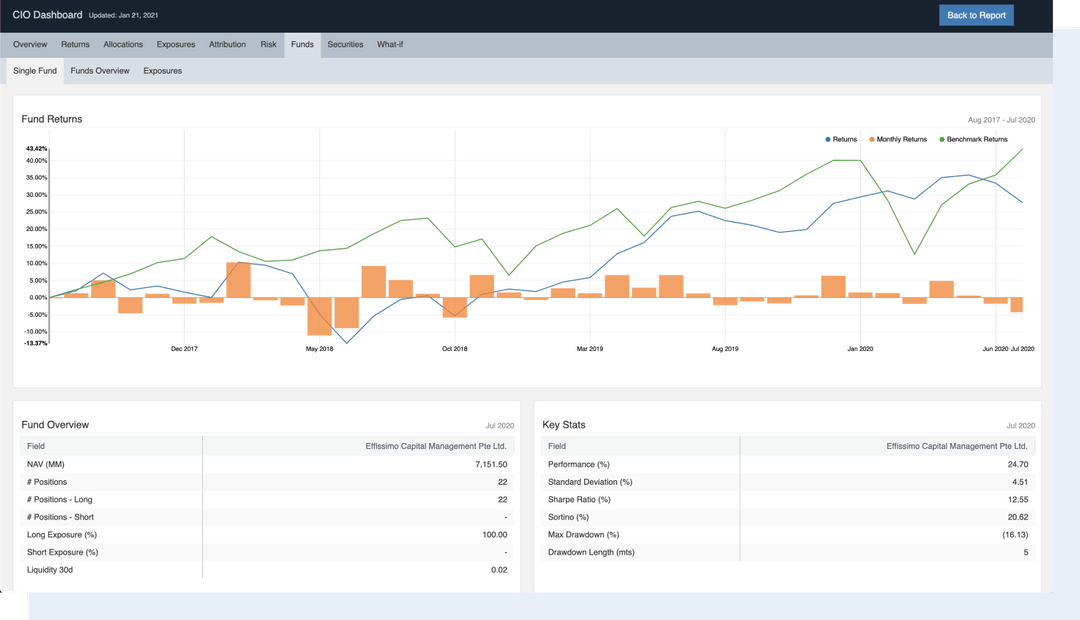Open the Jul 2020 date selector on Key Stats
The image size is (1080, 620).
(x=1019, y=424)
